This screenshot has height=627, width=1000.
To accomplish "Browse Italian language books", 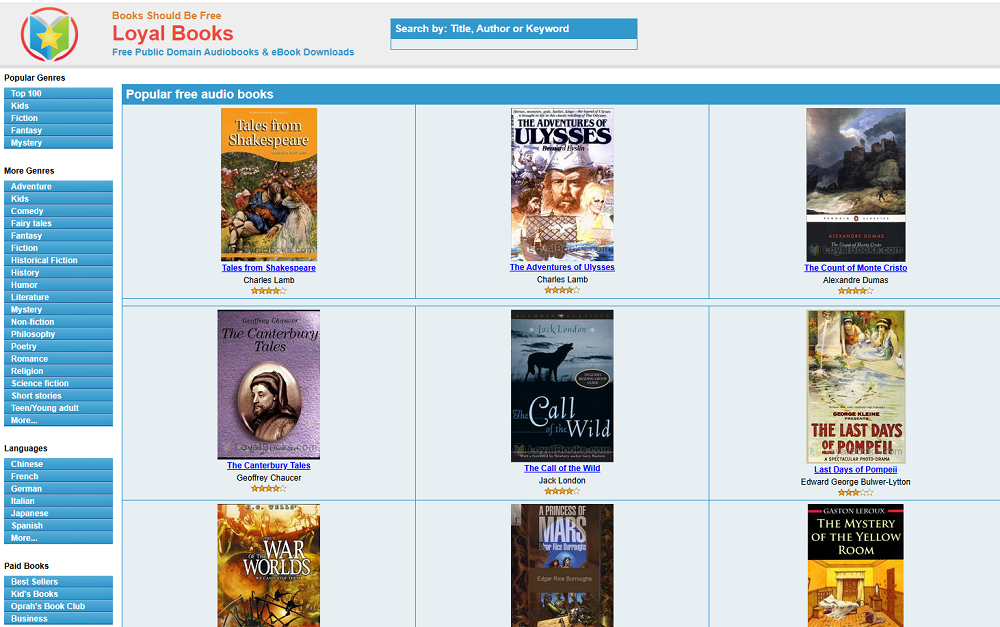I will pyautogui.click(x=58, y=501).
